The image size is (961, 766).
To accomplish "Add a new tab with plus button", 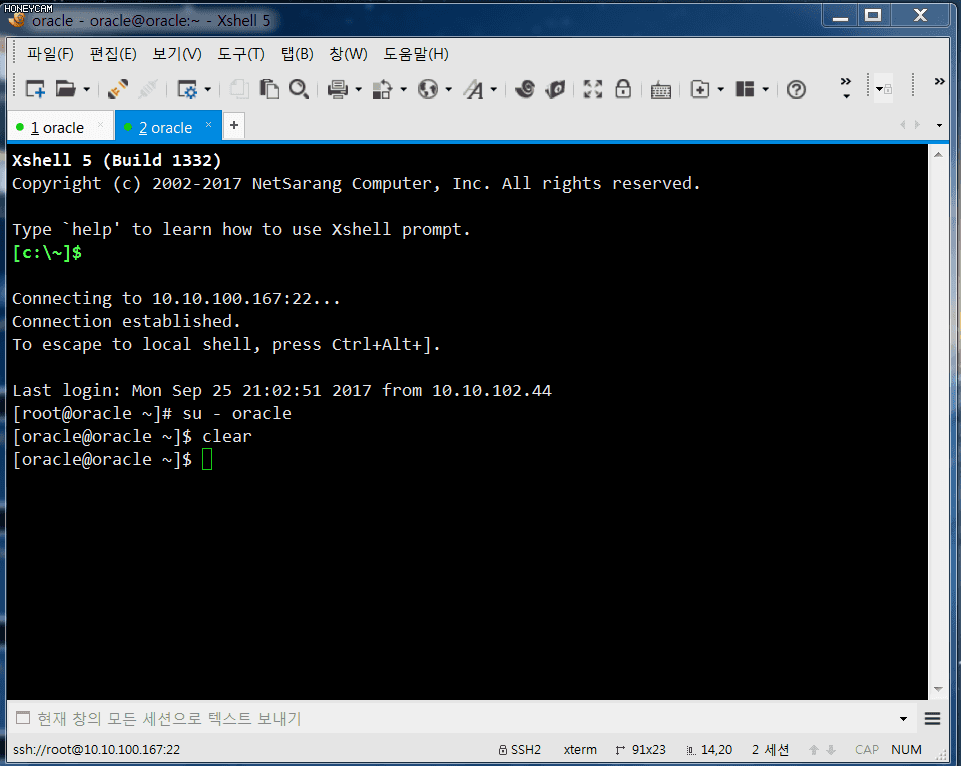I will coord(234,125).
